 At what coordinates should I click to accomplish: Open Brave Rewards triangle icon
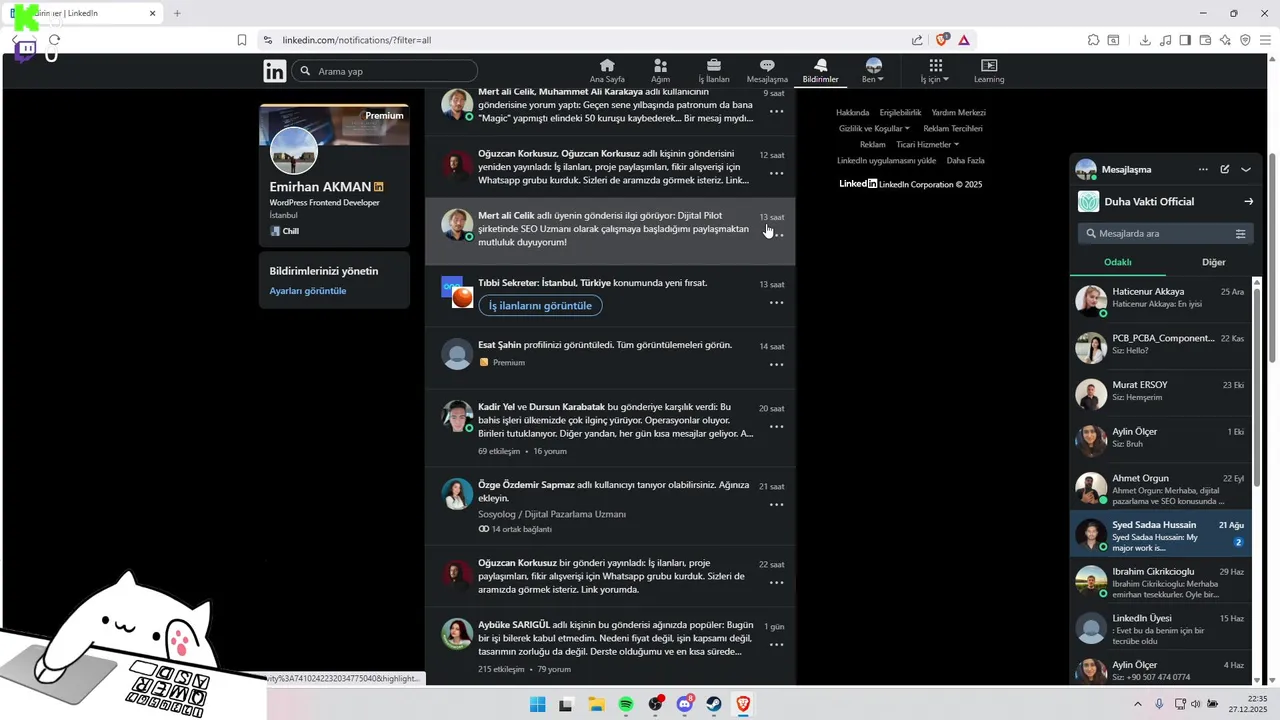pyautogui.click(x=964, y=40)
